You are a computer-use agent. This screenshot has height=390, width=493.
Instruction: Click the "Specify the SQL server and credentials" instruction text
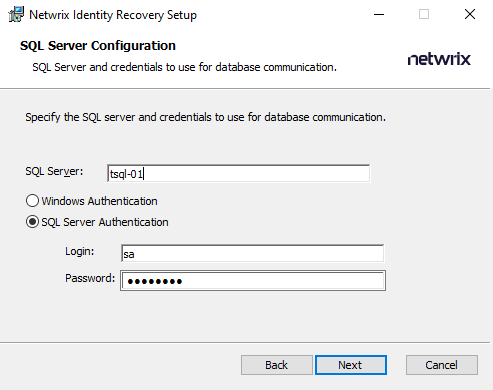[x=205, y=117]
